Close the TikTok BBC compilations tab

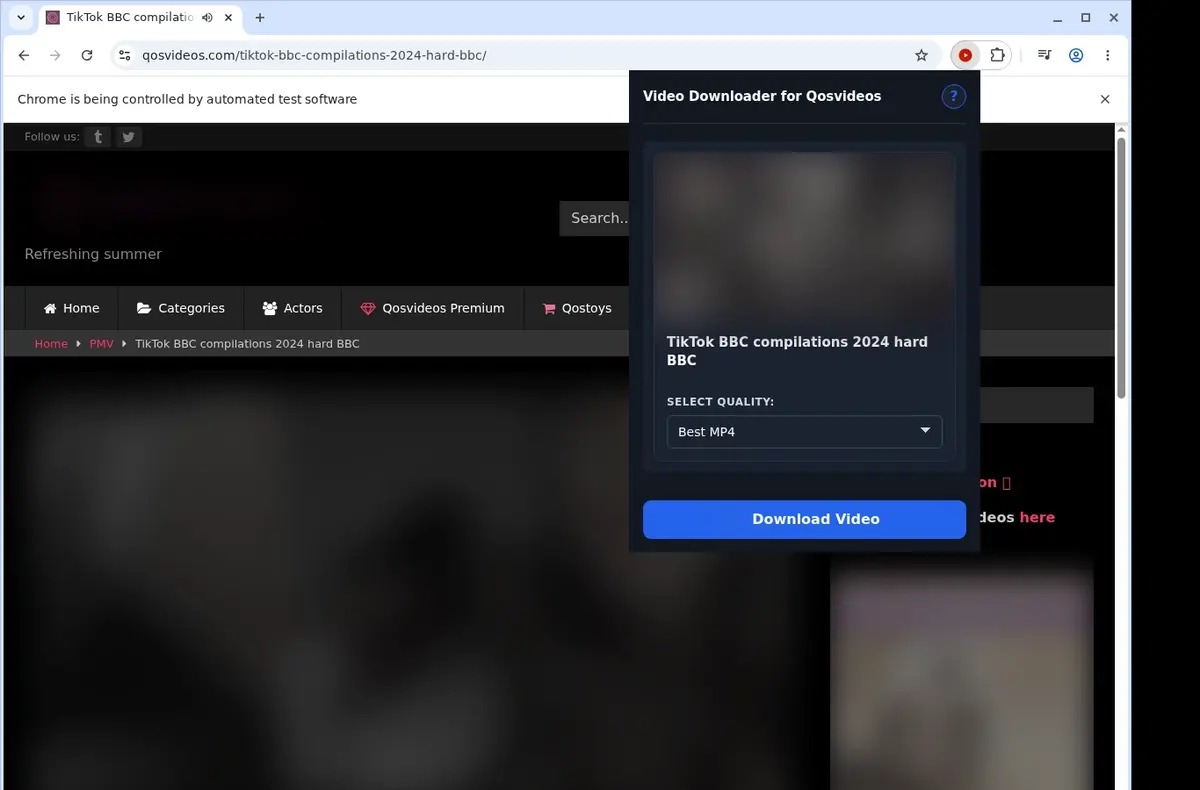(x=226, y=18)
